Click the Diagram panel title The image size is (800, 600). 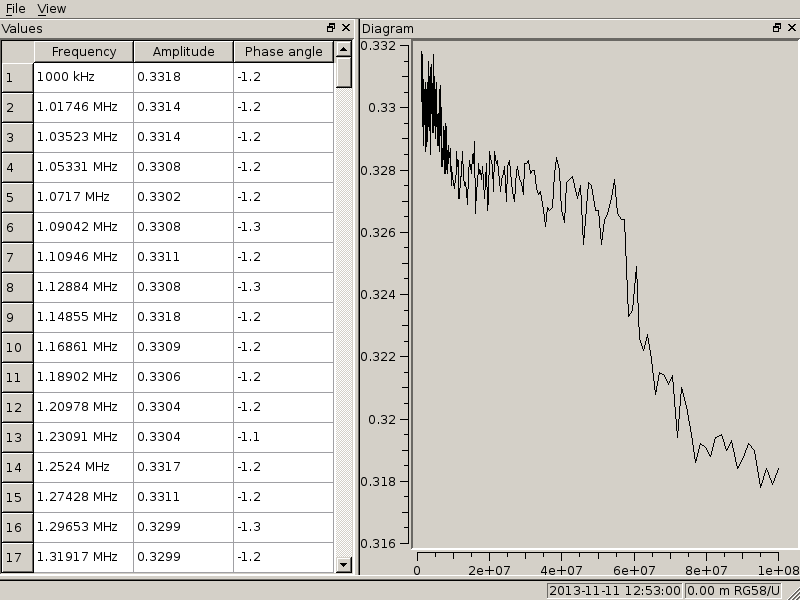387,29
